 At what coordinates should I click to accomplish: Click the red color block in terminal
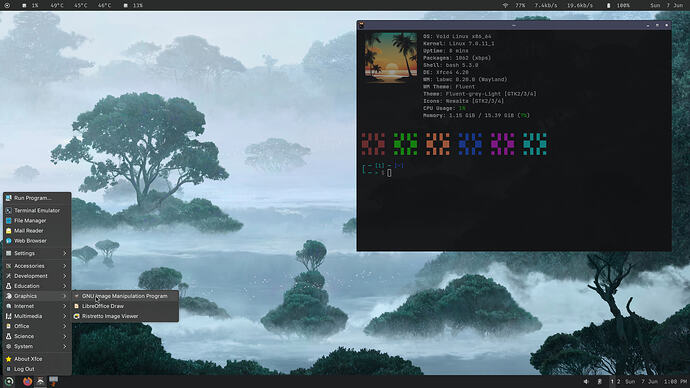point(373,144)
